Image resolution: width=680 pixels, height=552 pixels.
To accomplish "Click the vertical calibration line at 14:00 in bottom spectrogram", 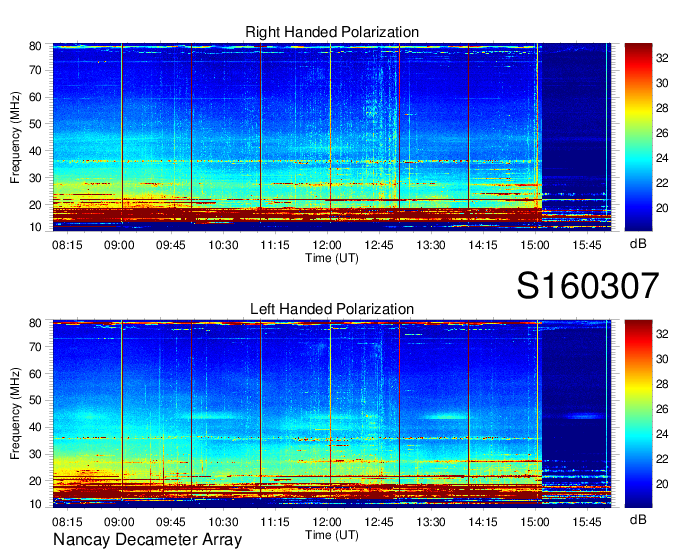I will pyautogui.click(x=468, y=408).
